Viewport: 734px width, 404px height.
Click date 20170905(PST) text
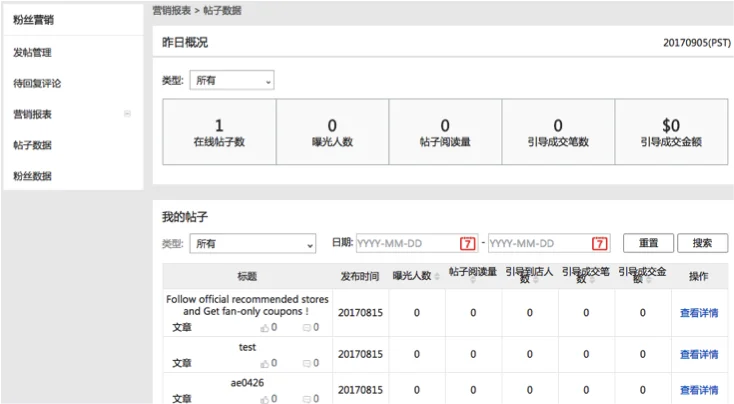click(x=697, y=43)
